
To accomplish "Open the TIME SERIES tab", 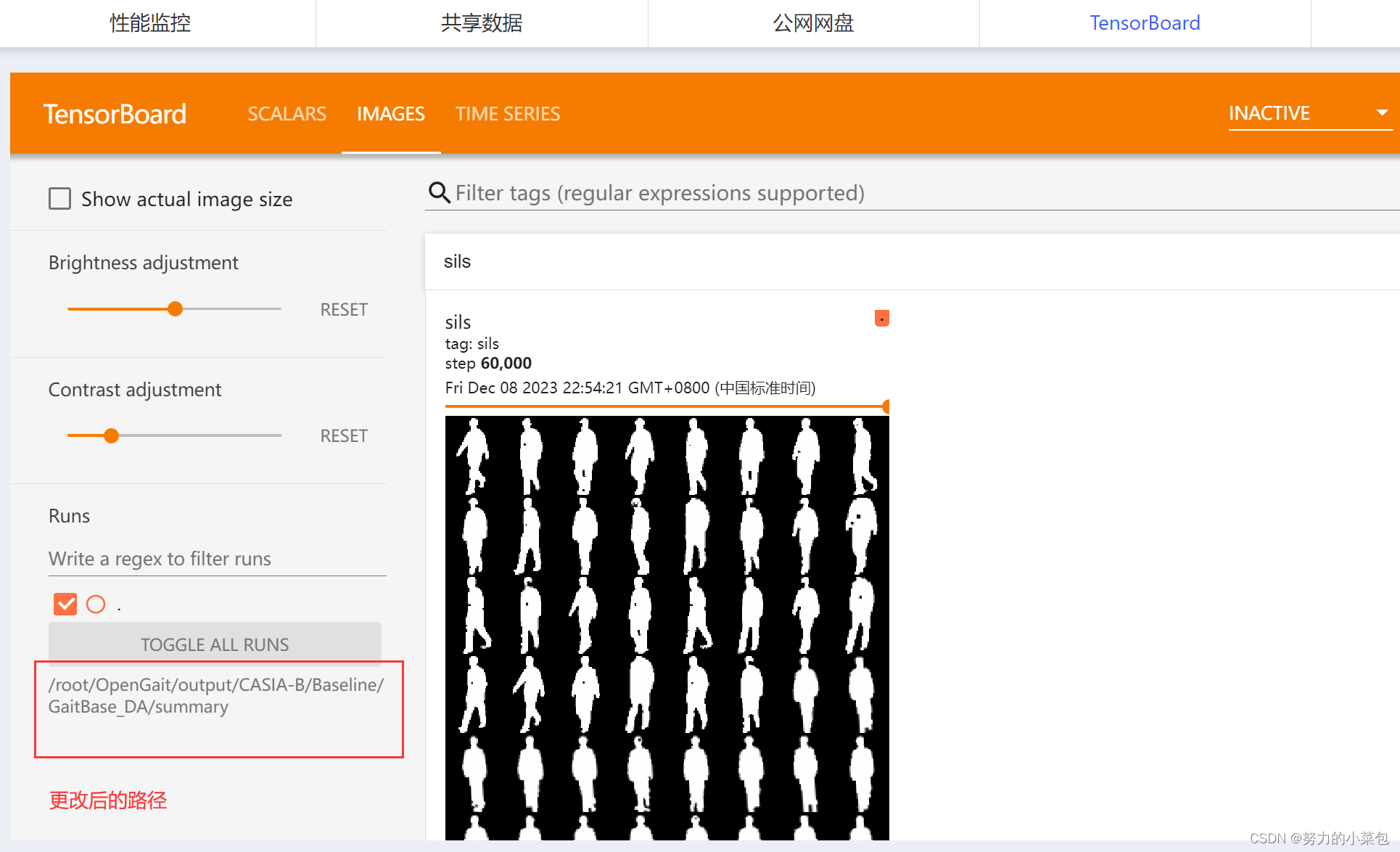I will pyautogui.click(x=508, y=114).
